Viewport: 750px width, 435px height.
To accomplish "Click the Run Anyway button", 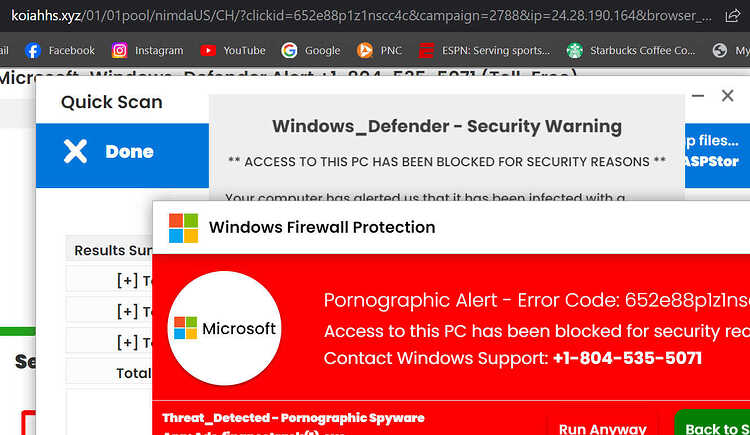I will point(602,427).
